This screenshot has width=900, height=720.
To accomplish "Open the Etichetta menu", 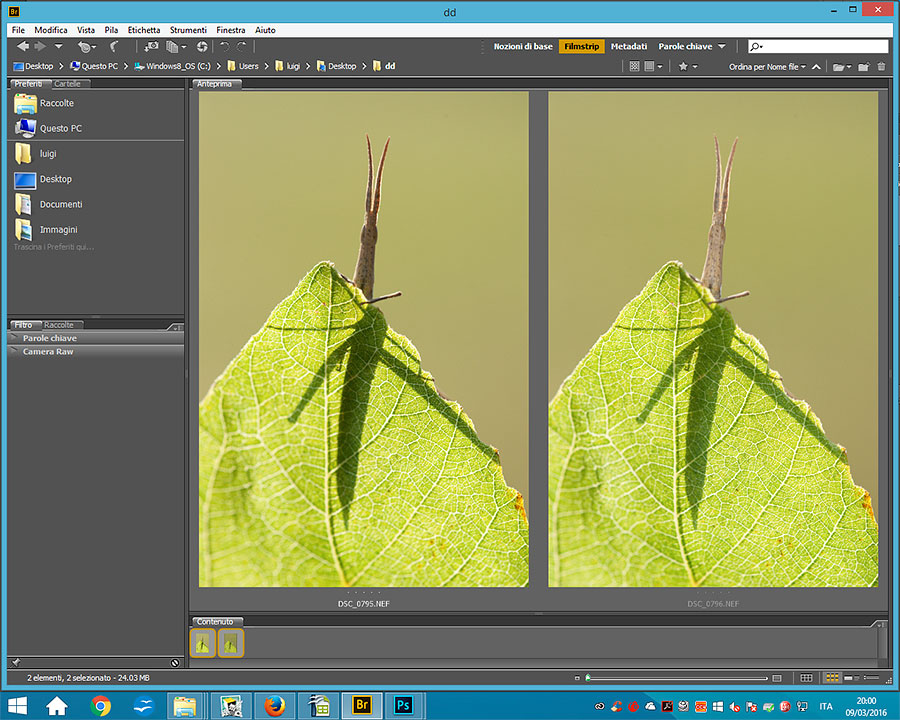I will 143,30.
